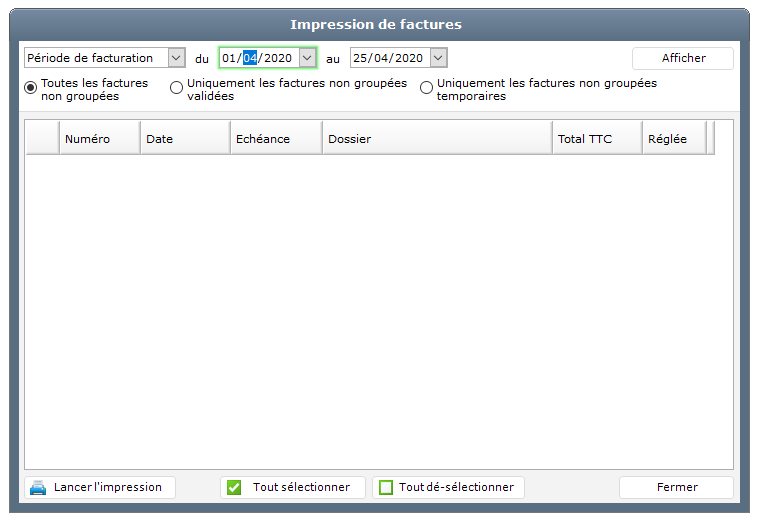This screenshot has height=525, width=762.
Task: Open the Période de facturation dropdown
Action: [177, 58]
